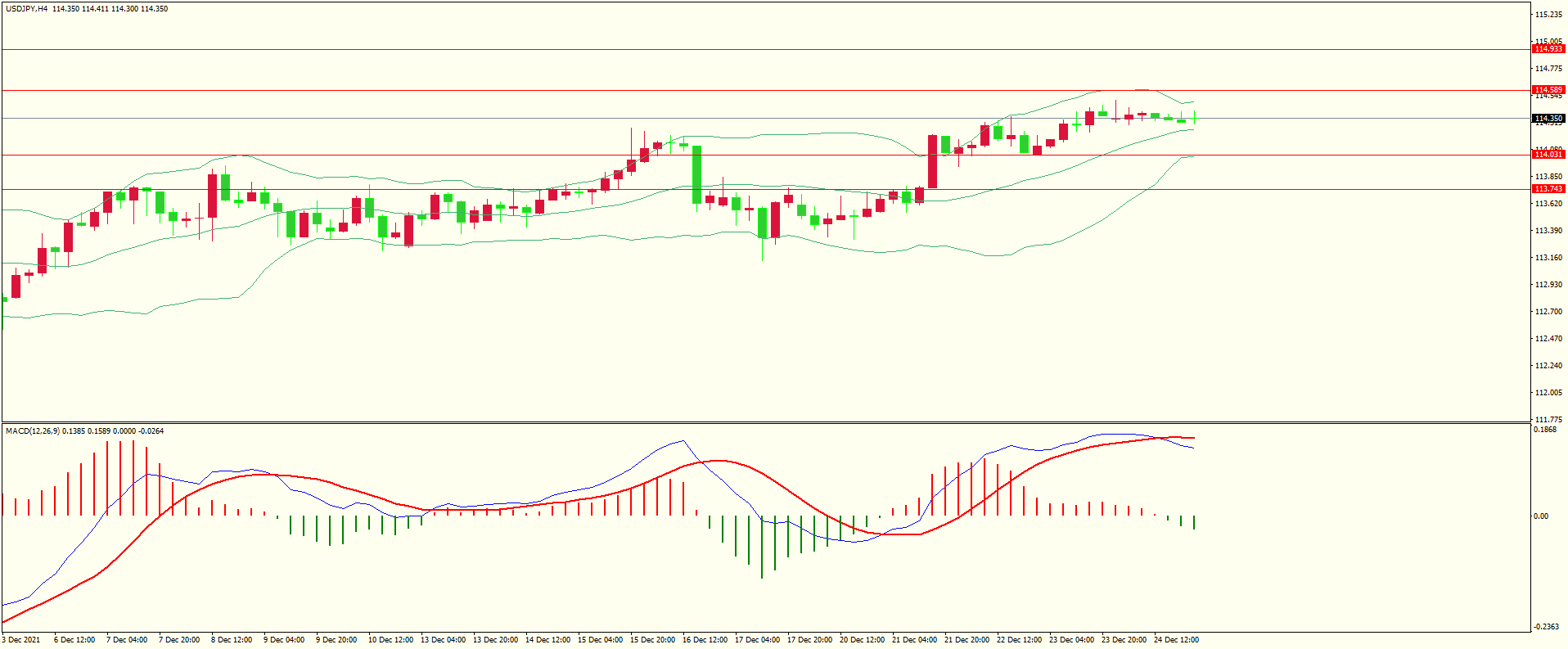
Task: Click the 112.240 price axis label
Action: point(1548,366)
